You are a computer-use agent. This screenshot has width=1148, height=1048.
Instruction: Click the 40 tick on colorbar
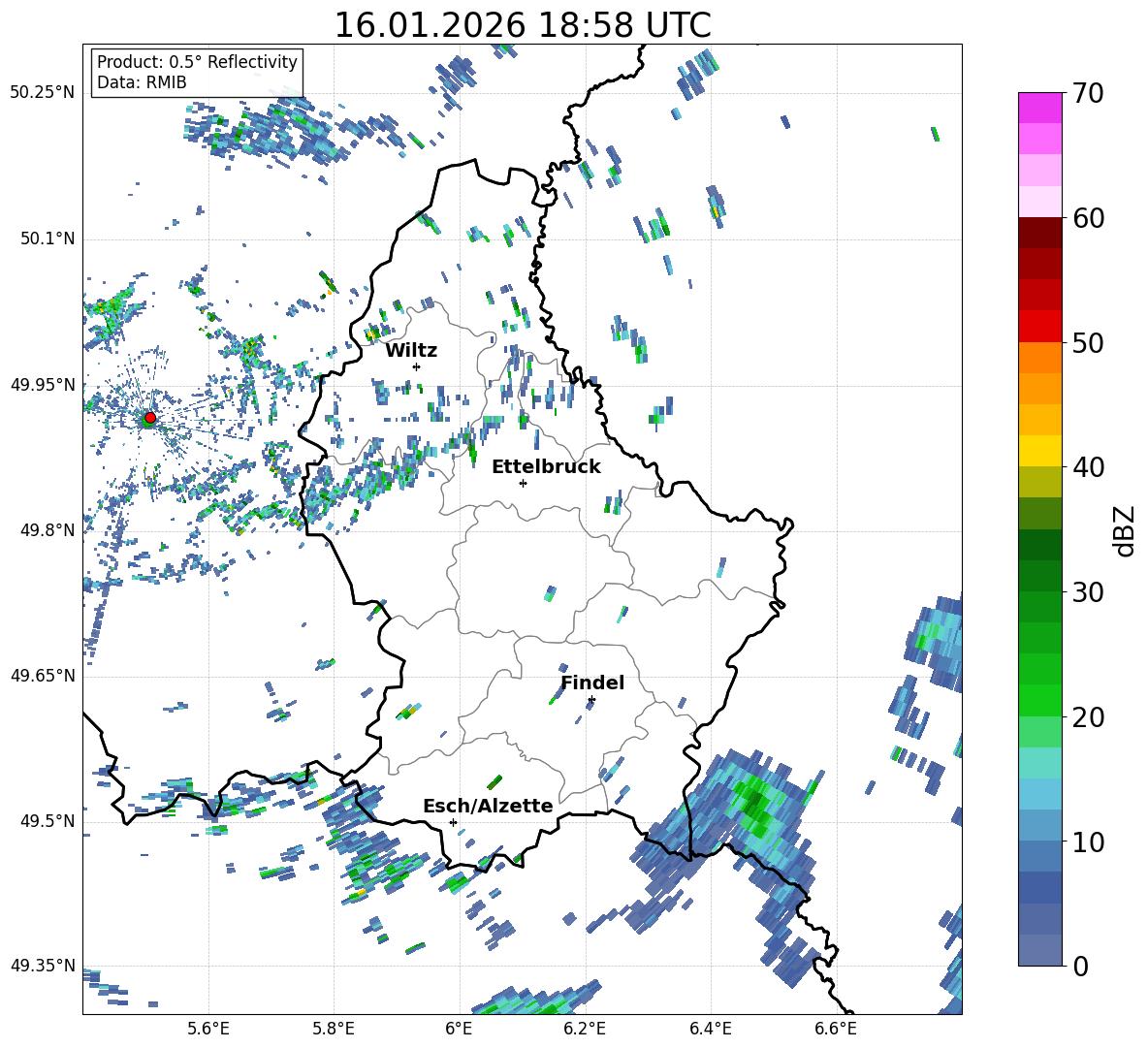[x=1088, y=467]
